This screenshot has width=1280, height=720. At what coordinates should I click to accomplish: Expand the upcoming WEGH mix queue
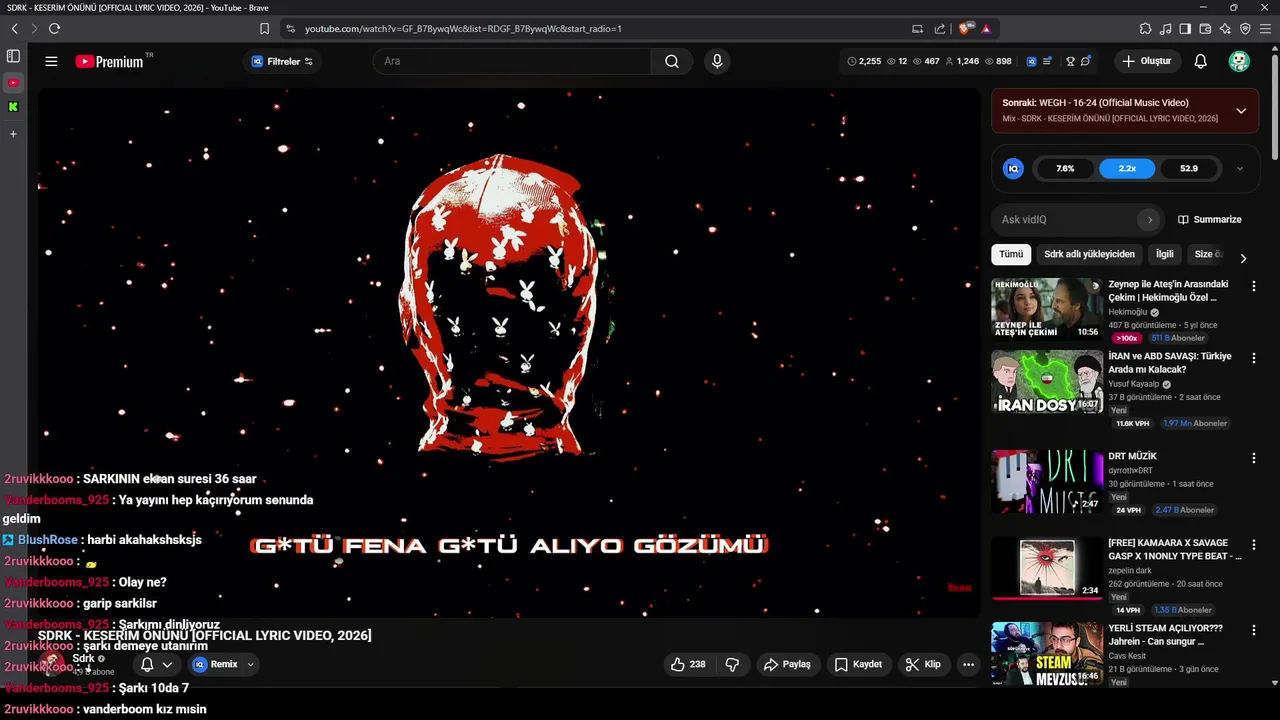point(1241,111)
